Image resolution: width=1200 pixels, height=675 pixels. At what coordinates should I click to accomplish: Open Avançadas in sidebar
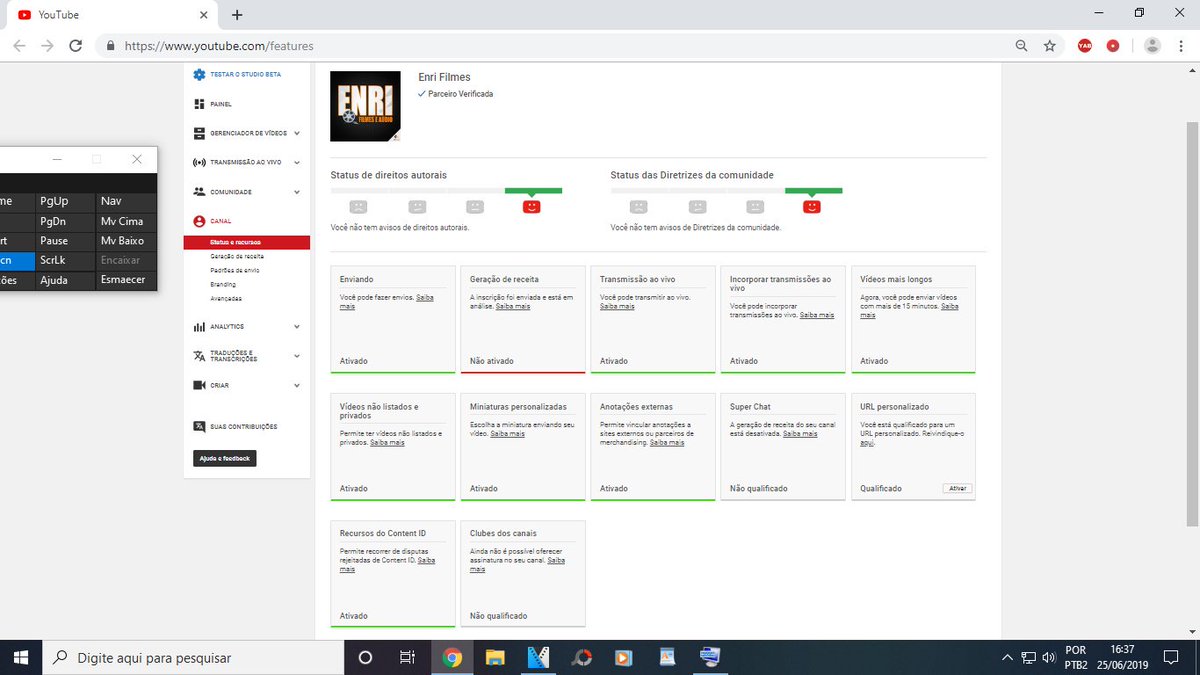click(226, 298)
